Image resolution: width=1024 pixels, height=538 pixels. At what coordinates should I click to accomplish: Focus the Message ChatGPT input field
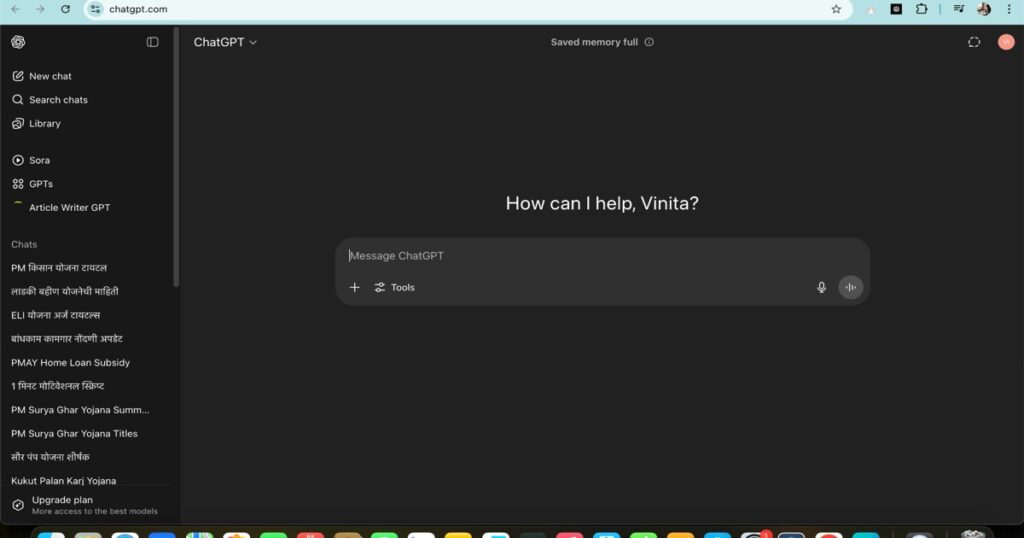coord(601,255)
